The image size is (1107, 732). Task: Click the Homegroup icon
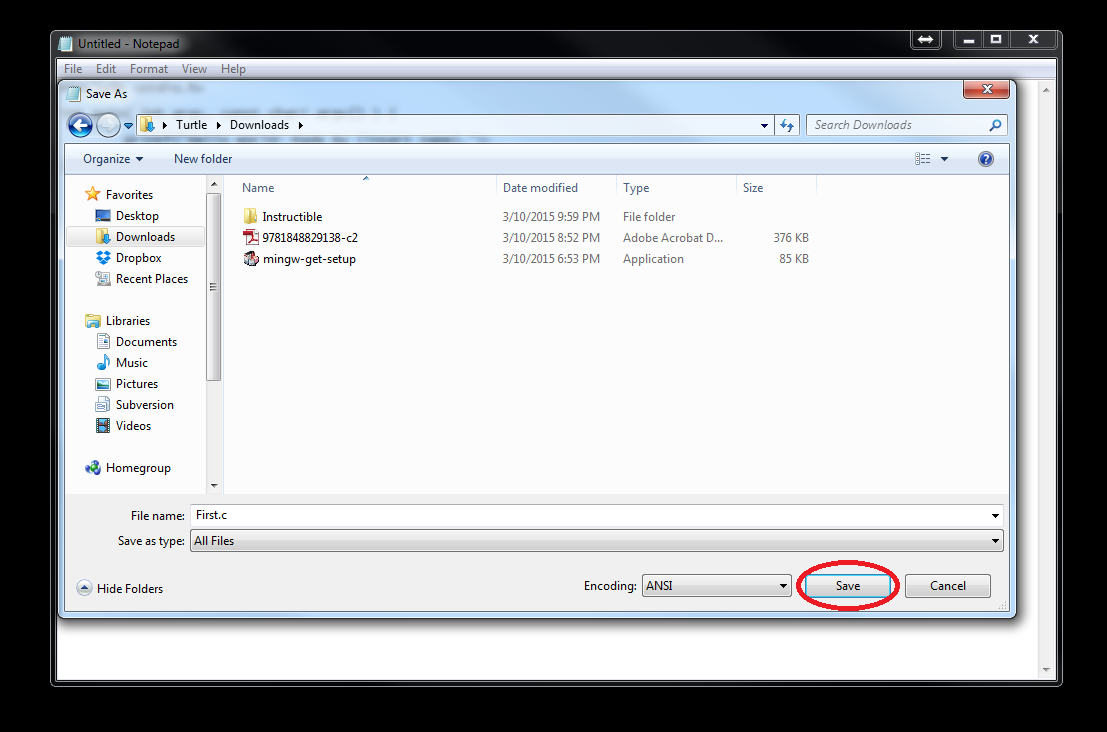click(92, 467)
